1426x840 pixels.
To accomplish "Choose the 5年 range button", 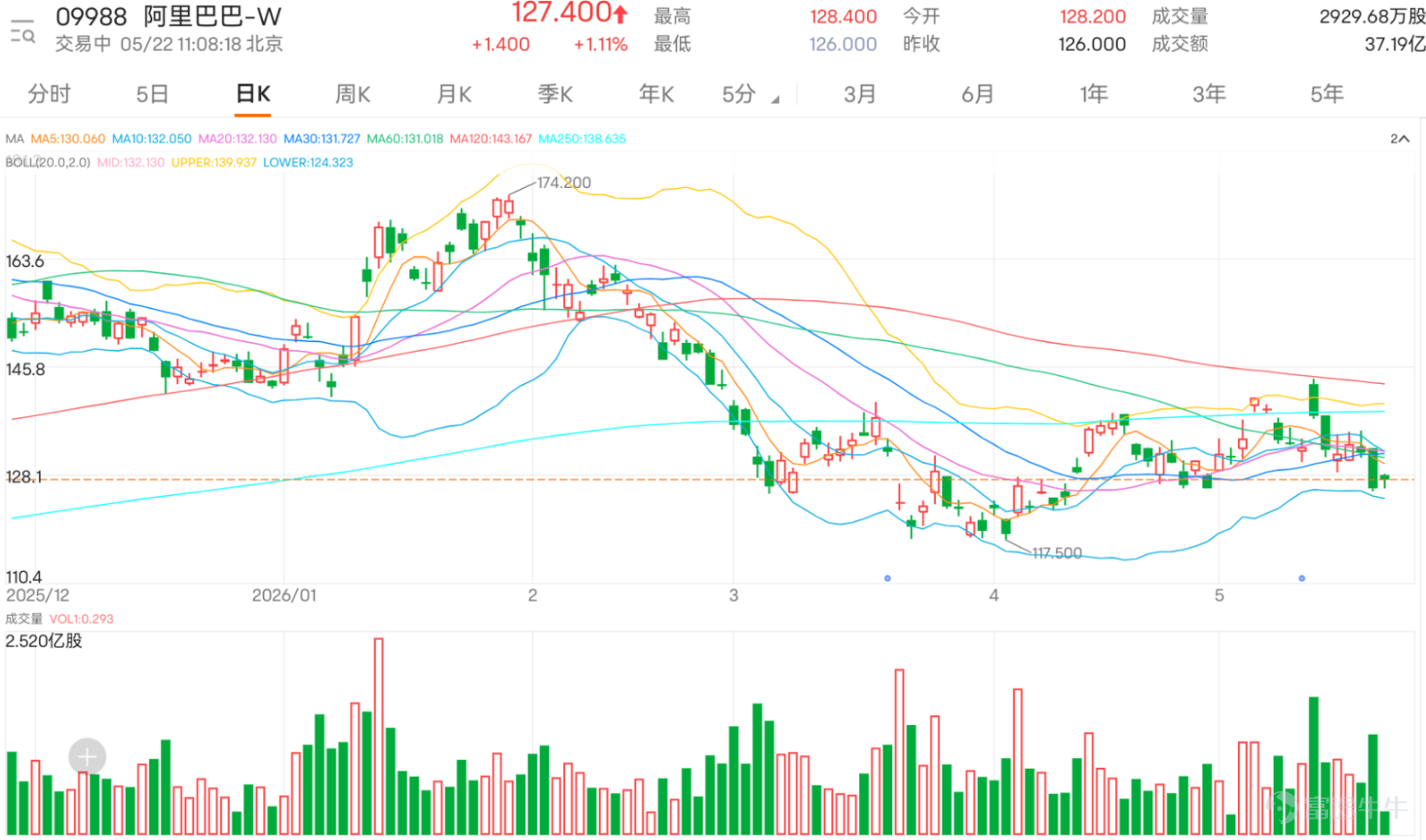I will pos(1327,94).
